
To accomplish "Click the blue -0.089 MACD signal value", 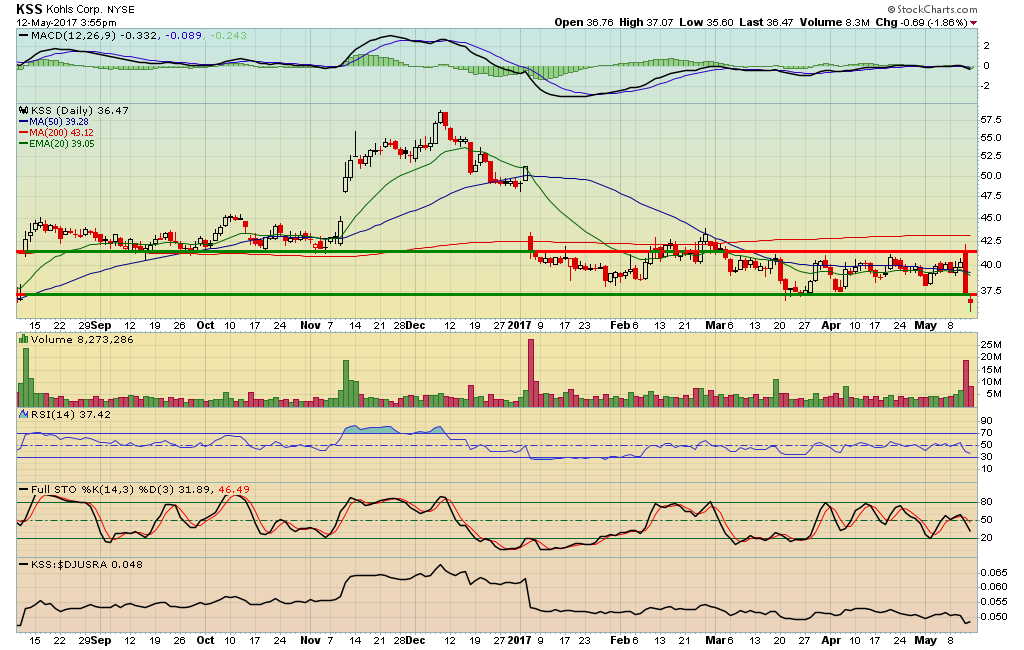I will [184, 35].
